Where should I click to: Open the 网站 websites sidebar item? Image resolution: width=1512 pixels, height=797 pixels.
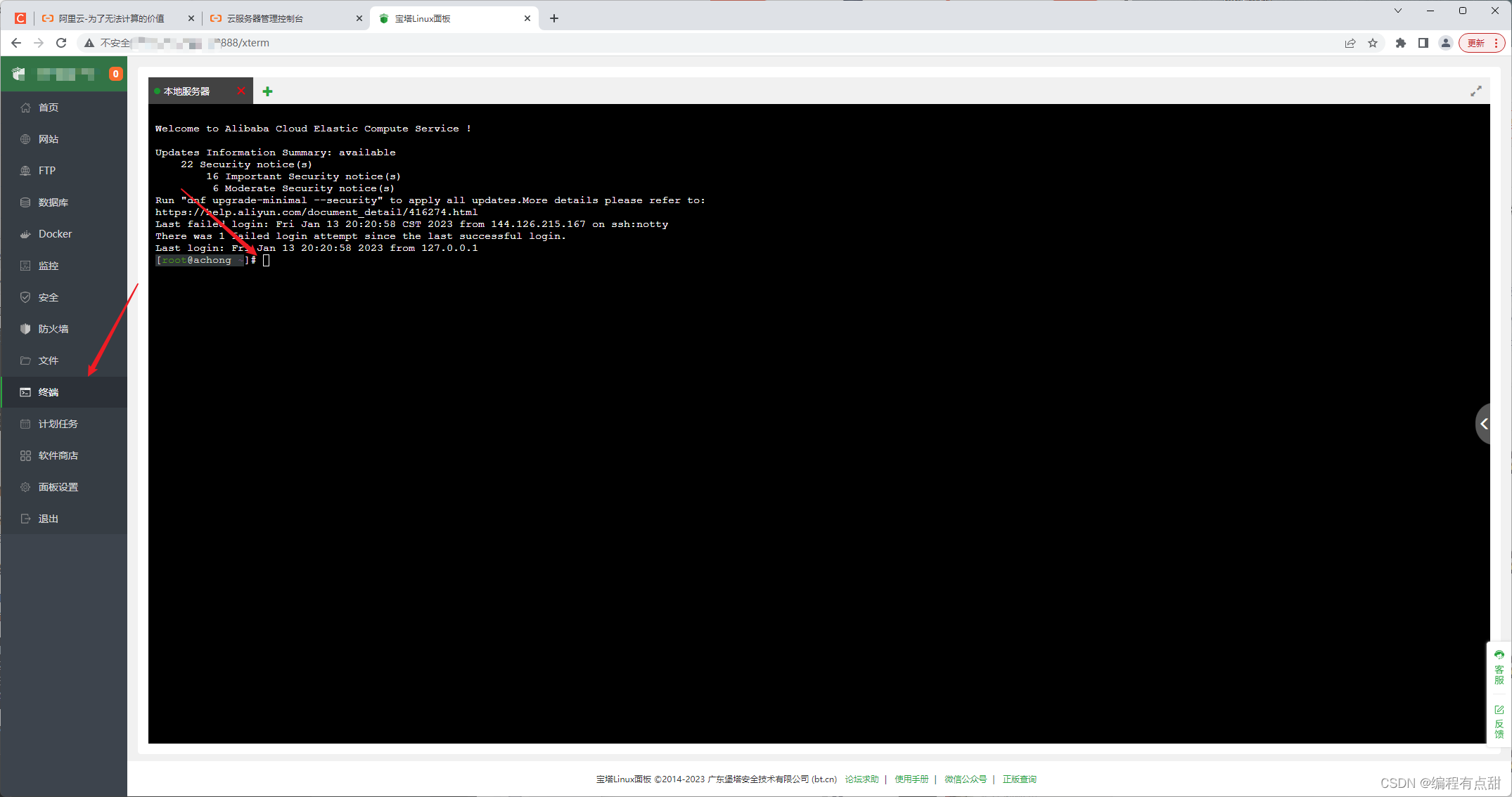point(63,139)
